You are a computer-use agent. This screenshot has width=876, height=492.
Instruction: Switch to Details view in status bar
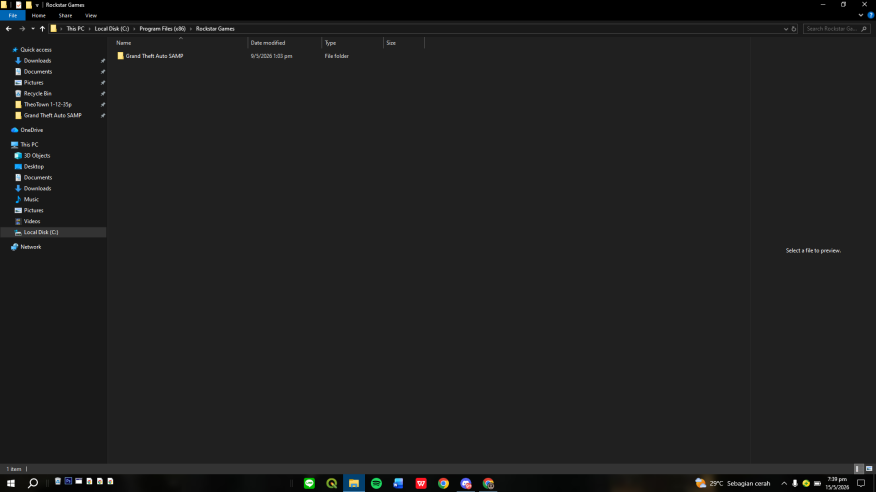[x=858, y=469]
